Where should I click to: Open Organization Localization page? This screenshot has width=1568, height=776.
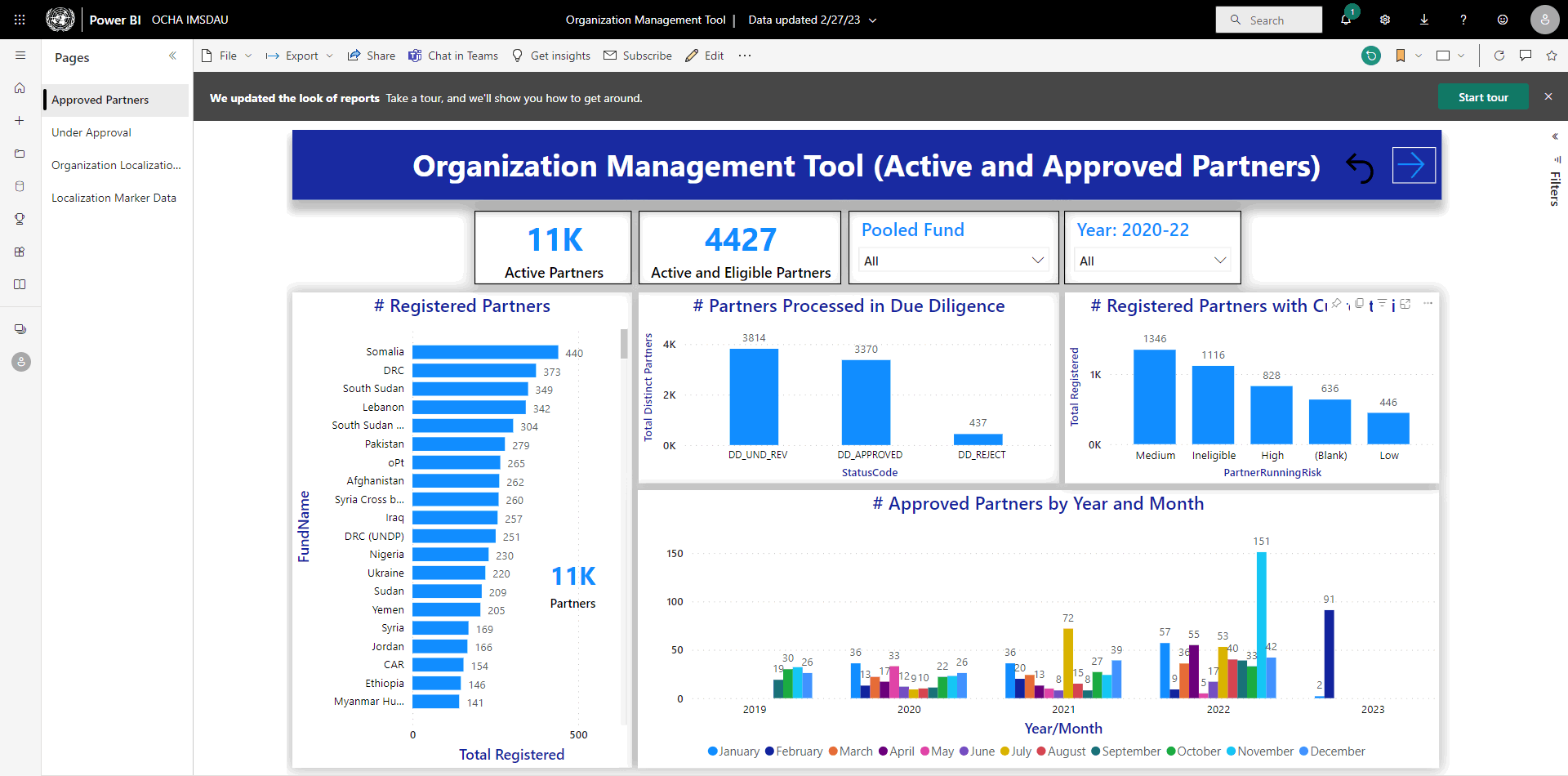116,165
